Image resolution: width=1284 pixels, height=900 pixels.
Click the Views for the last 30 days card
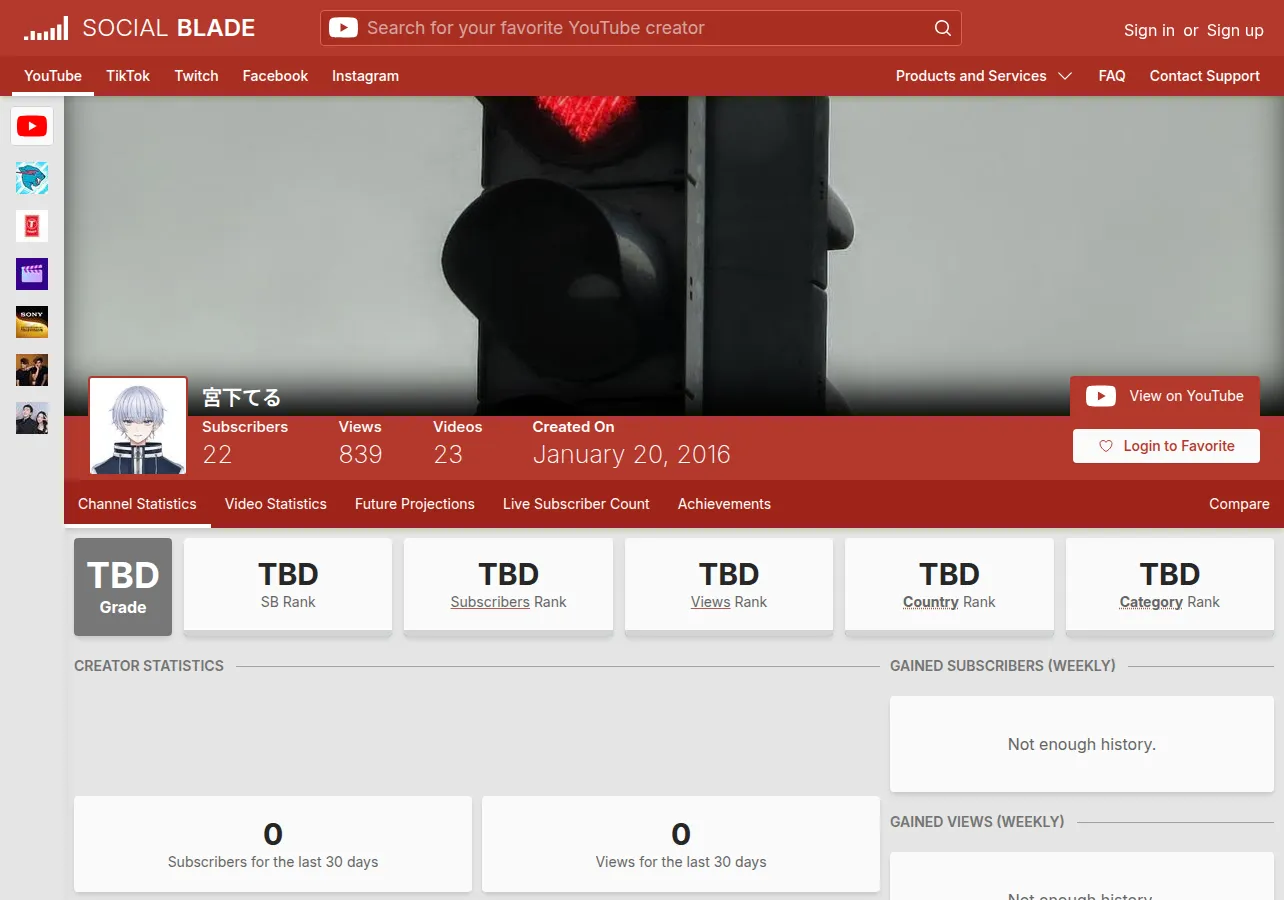click(x=681, y=844)
